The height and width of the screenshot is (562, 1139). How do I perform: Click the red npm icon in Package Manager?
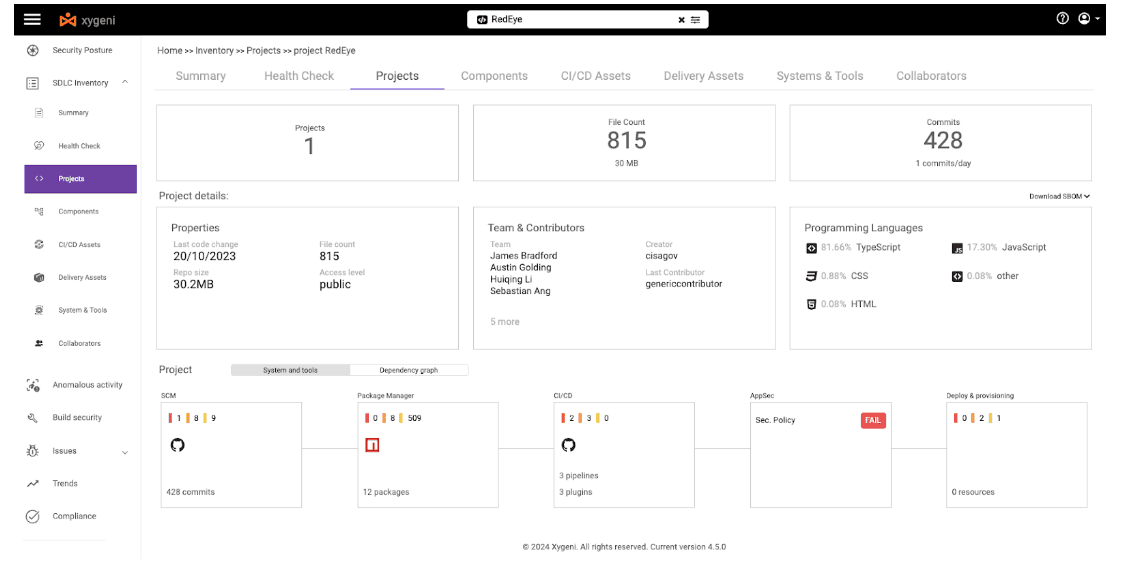tap(372, 445)
